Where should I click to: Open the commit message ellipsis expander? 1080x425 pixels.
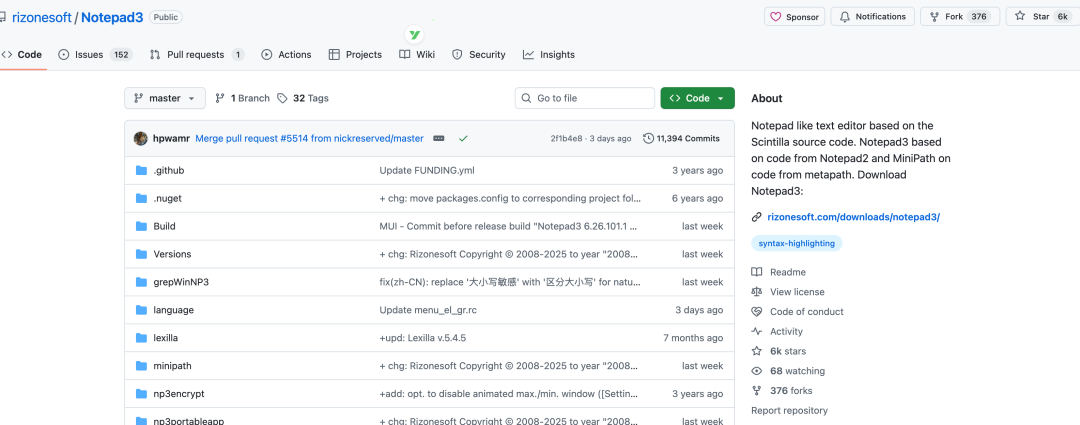tap(438, 138)
